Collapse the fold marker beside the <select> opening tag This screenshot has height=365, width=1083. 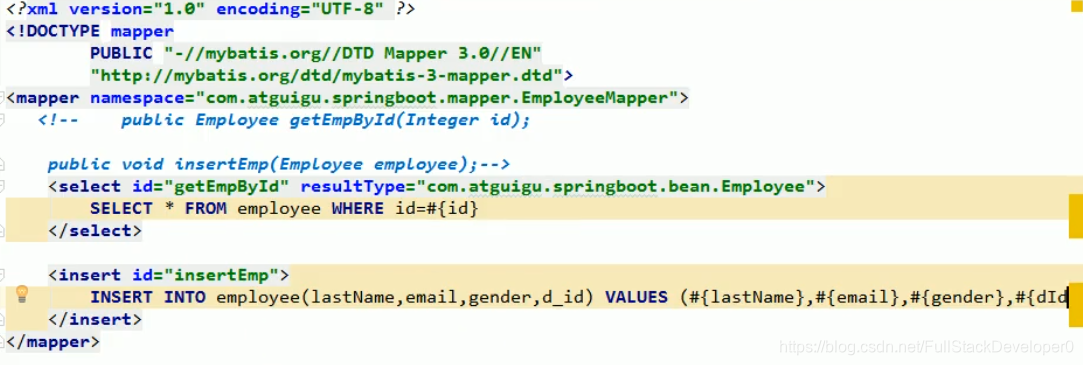coord(2,186)
